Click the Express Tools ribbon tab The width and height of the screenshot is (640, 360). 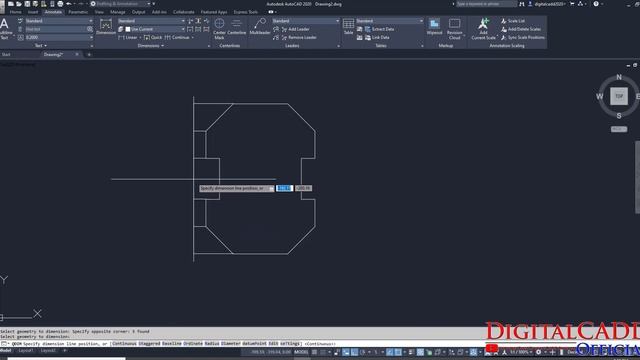[246, 12]
